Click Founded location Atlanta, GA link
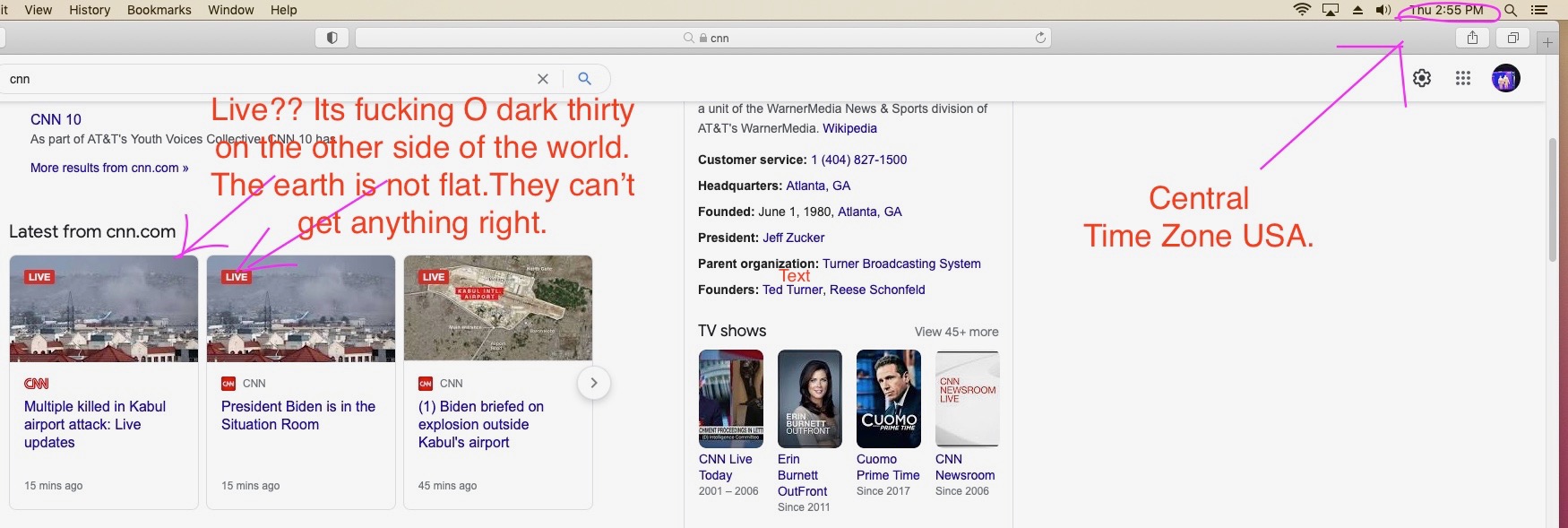 [x=870, y=212]
